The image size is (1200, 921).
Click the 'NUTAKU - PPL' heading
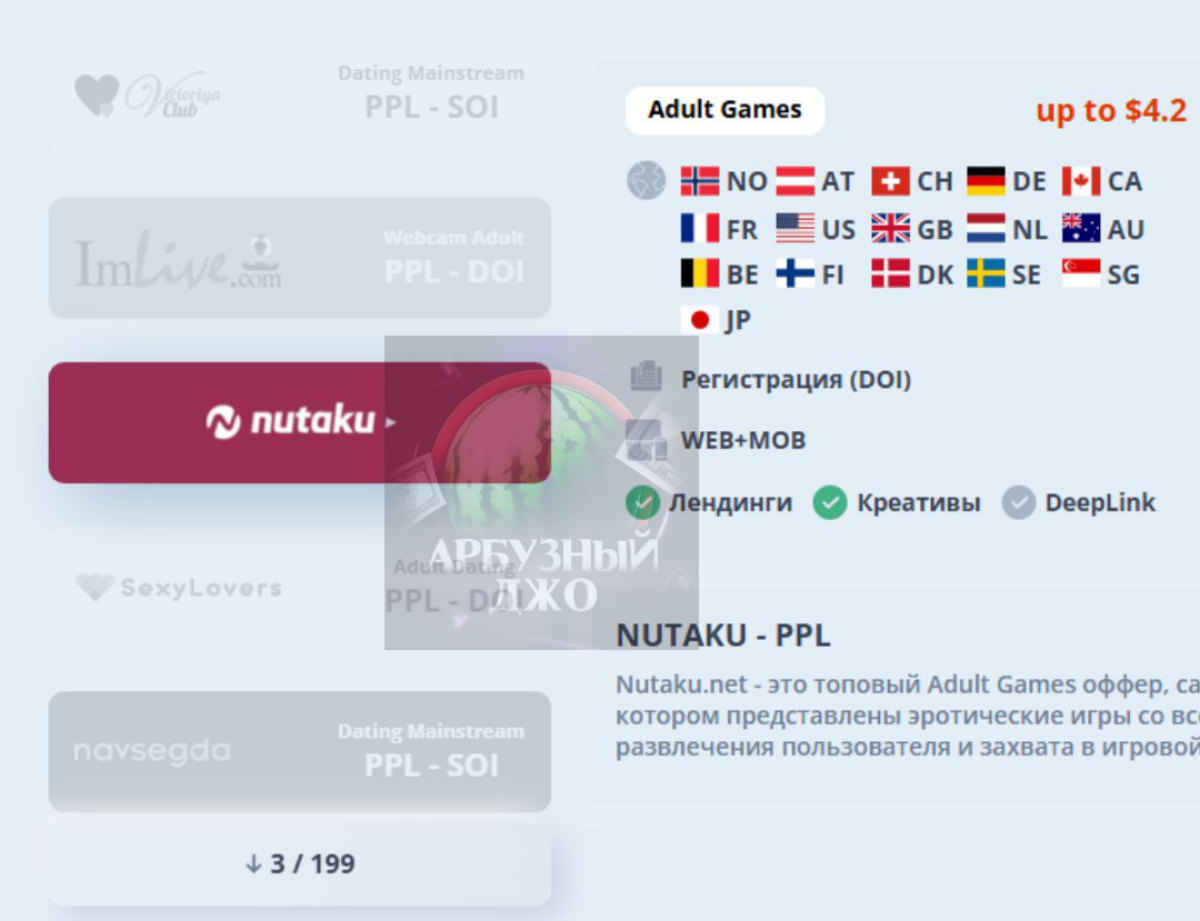723,635
